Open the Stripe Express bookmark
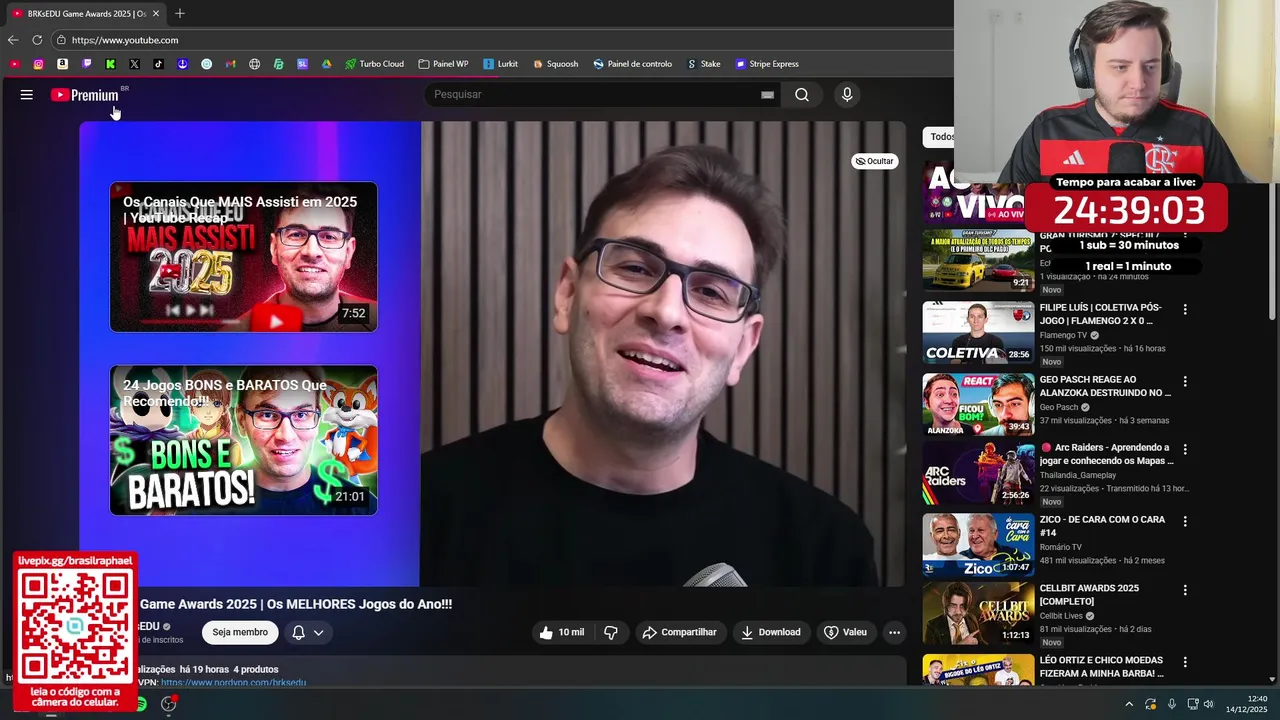 (x=767, y=64)
